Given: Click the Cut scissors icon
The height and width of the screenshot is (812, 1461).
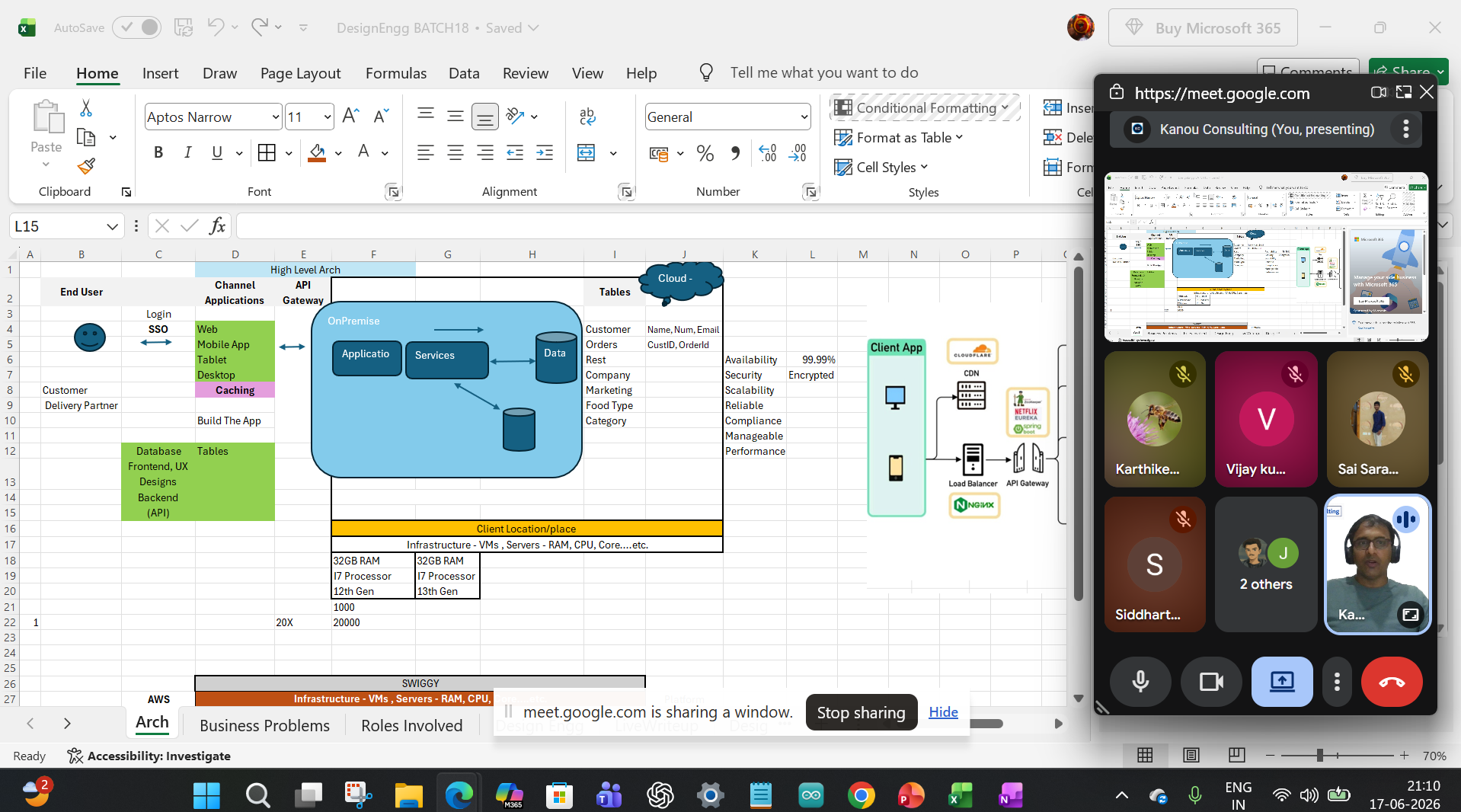Looking at the screenshot, I should pyautogui.click(x=86, y=108).
